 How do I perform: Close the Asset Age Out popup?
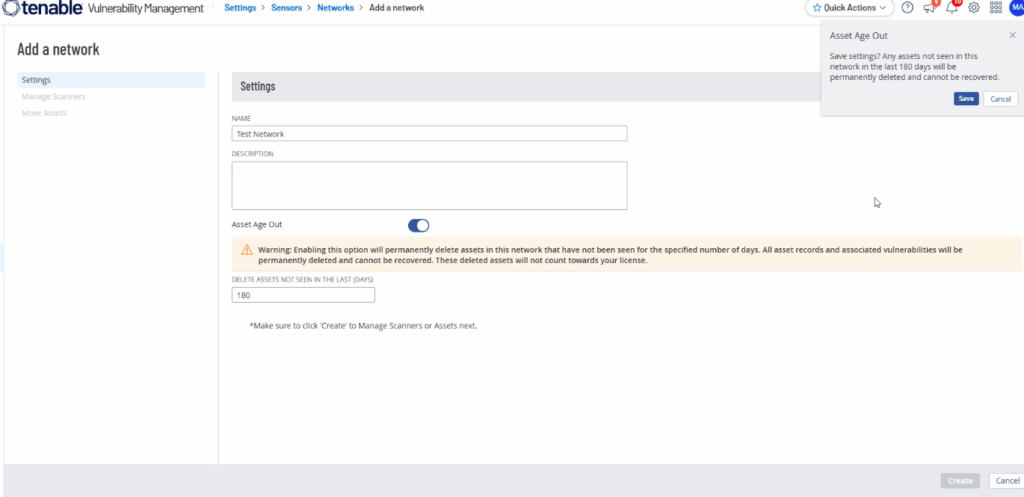pyautogui.click(x=1012, y=35)
